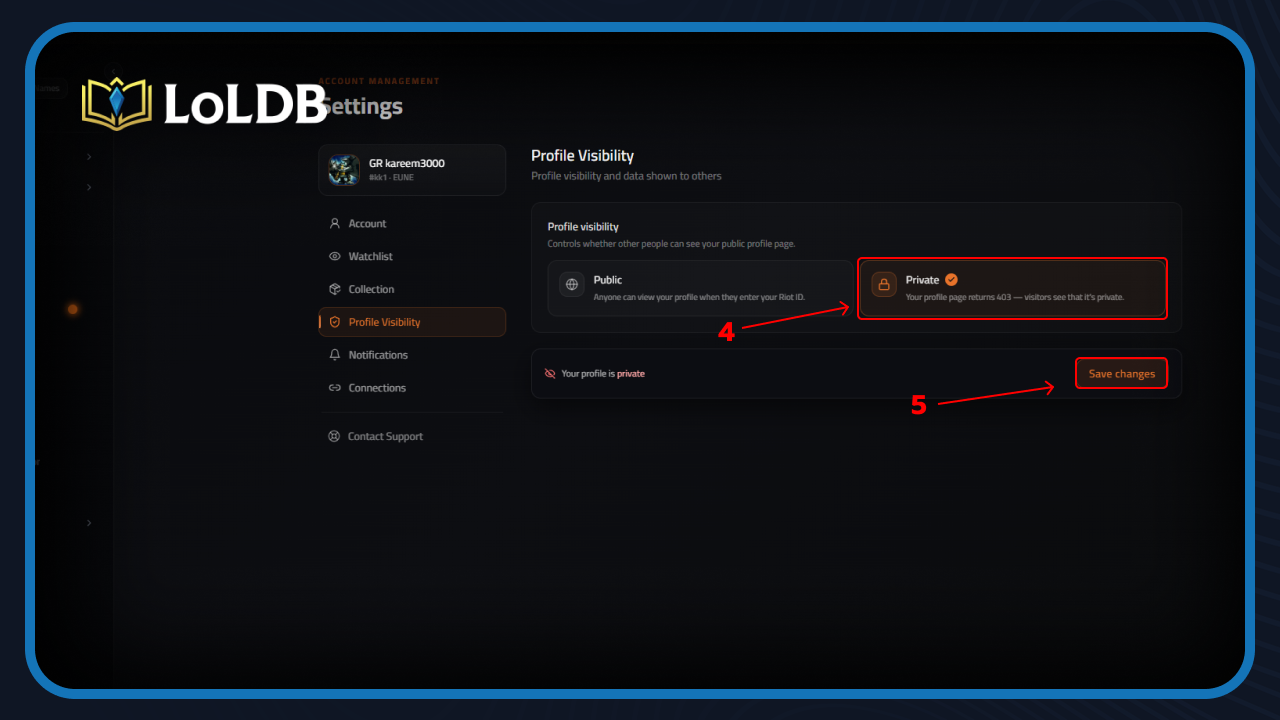Click 'Profile visibility and data shown to others' subtitle

(626, 176)
